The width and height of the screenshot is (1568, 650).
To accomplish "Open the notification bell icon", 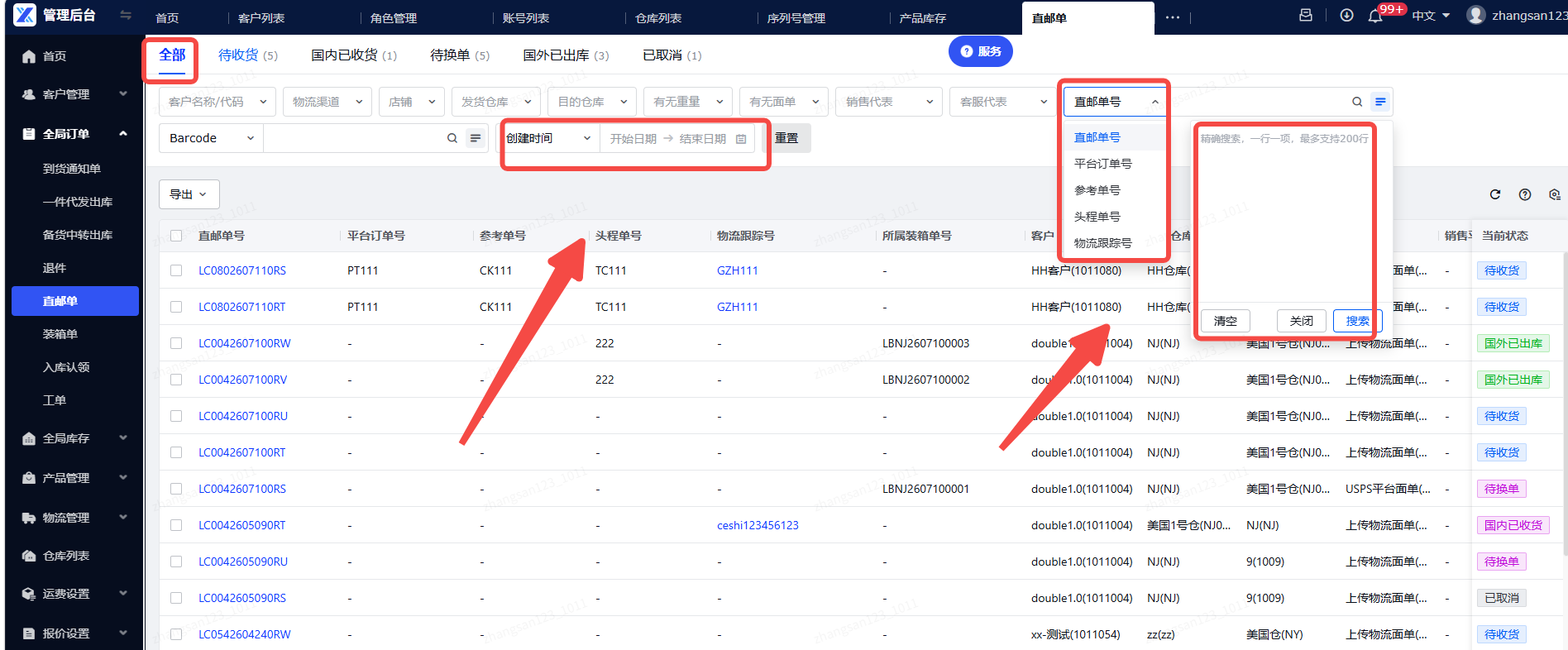I will (1375, 16).
